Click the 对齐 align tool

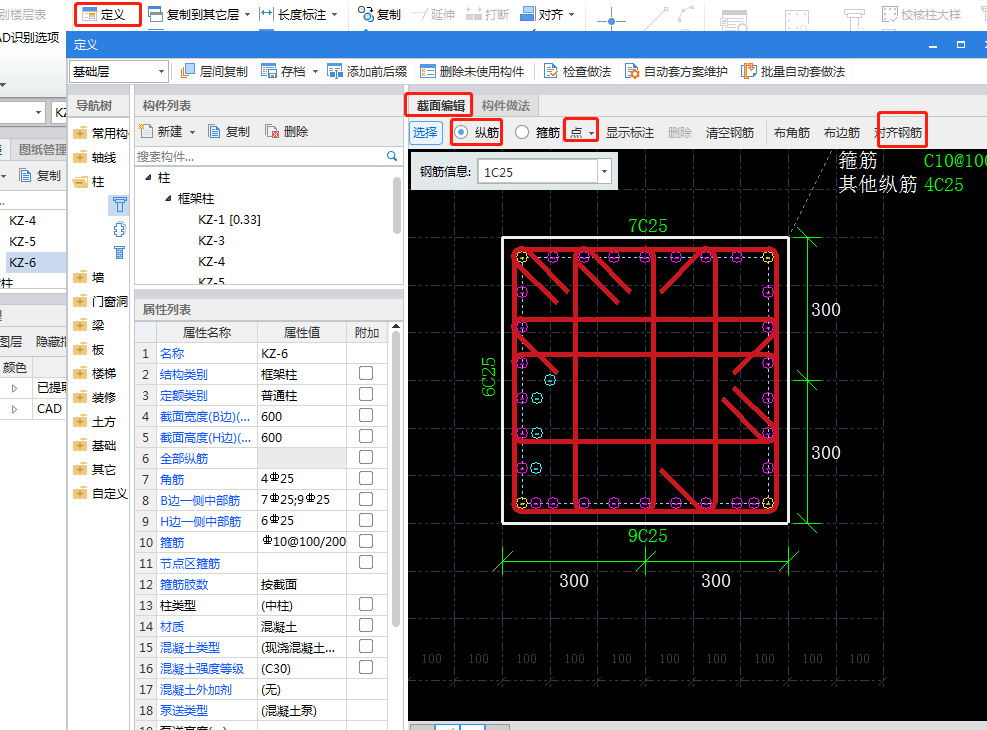[x=543, y=14]
